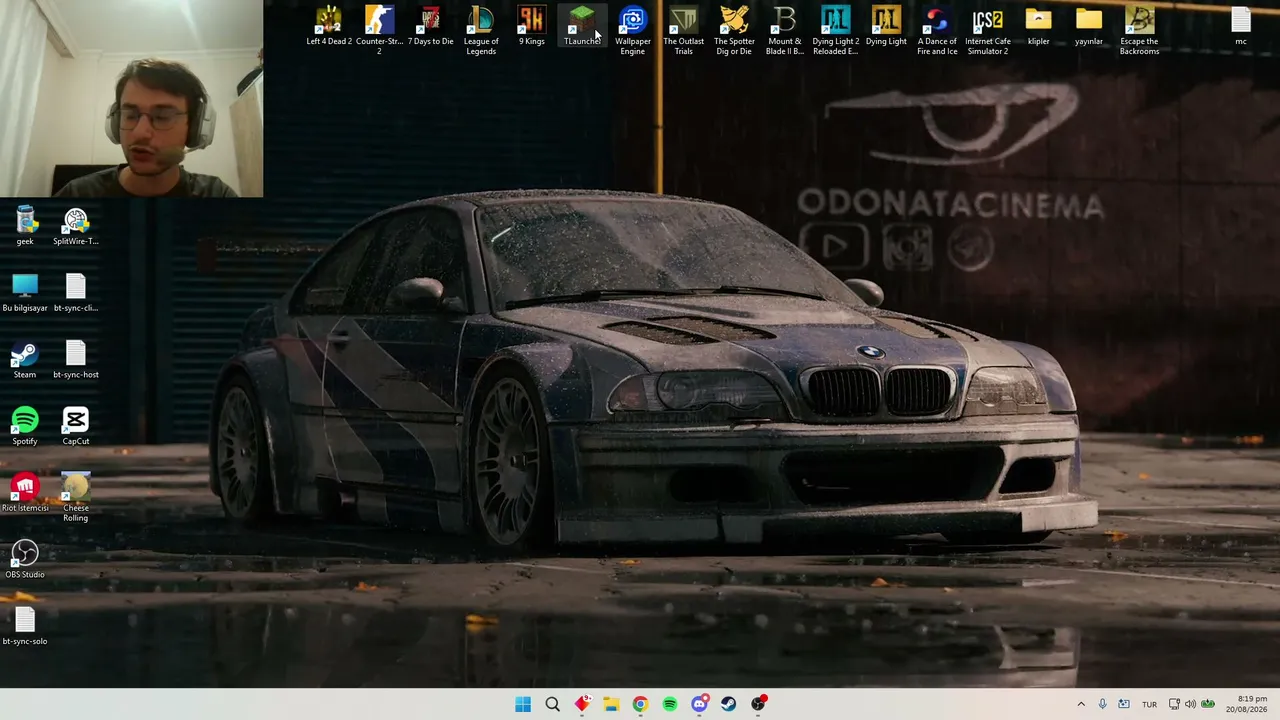Image resolution: width=1280 pixels, height=720 pixels.
Task: Select the mc file on desktop
Action: pyautogui.click(x=1241, y=27)
